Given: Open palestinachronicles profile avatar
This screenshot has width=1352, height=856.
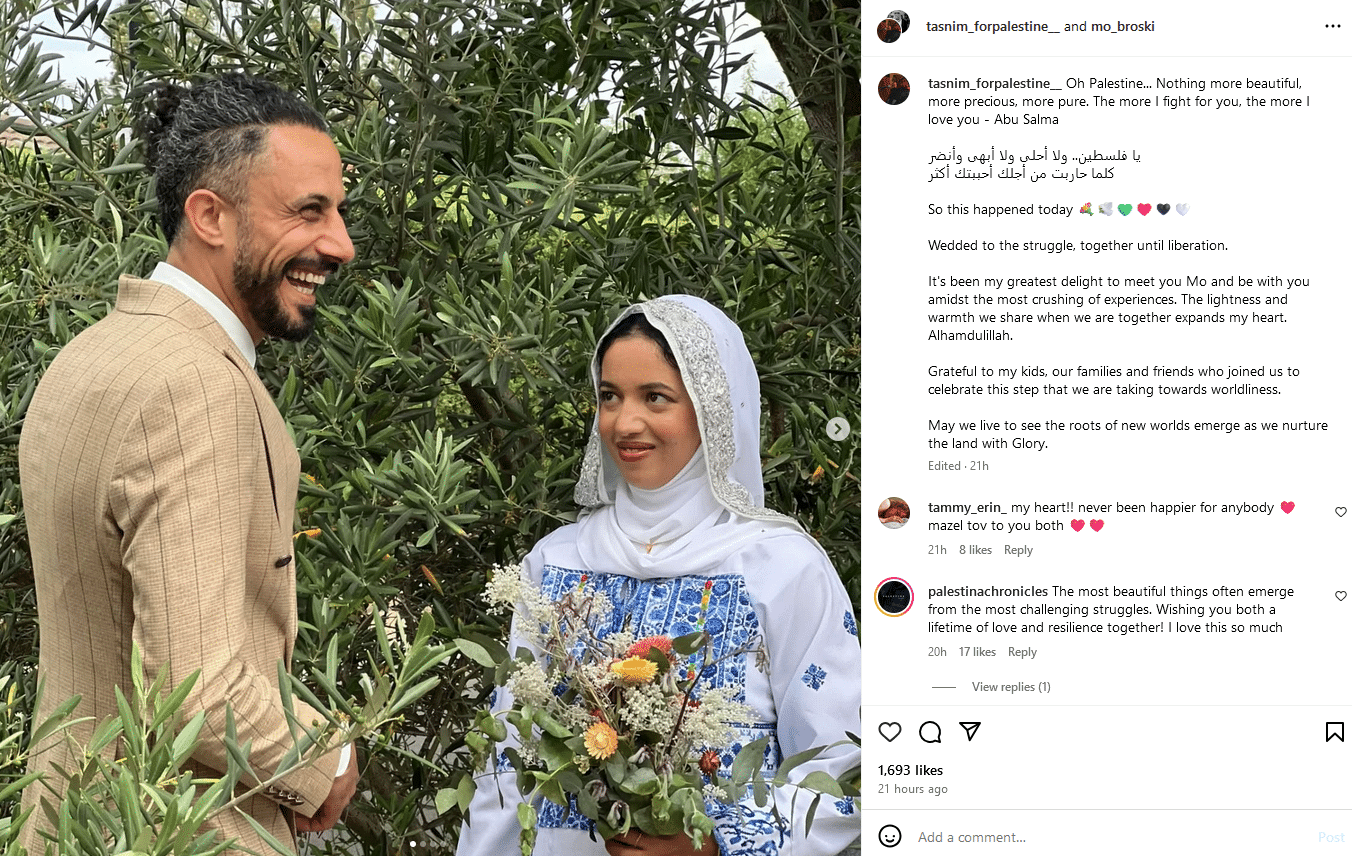Looking at the screenshot, I should click(x=894, y=598).
